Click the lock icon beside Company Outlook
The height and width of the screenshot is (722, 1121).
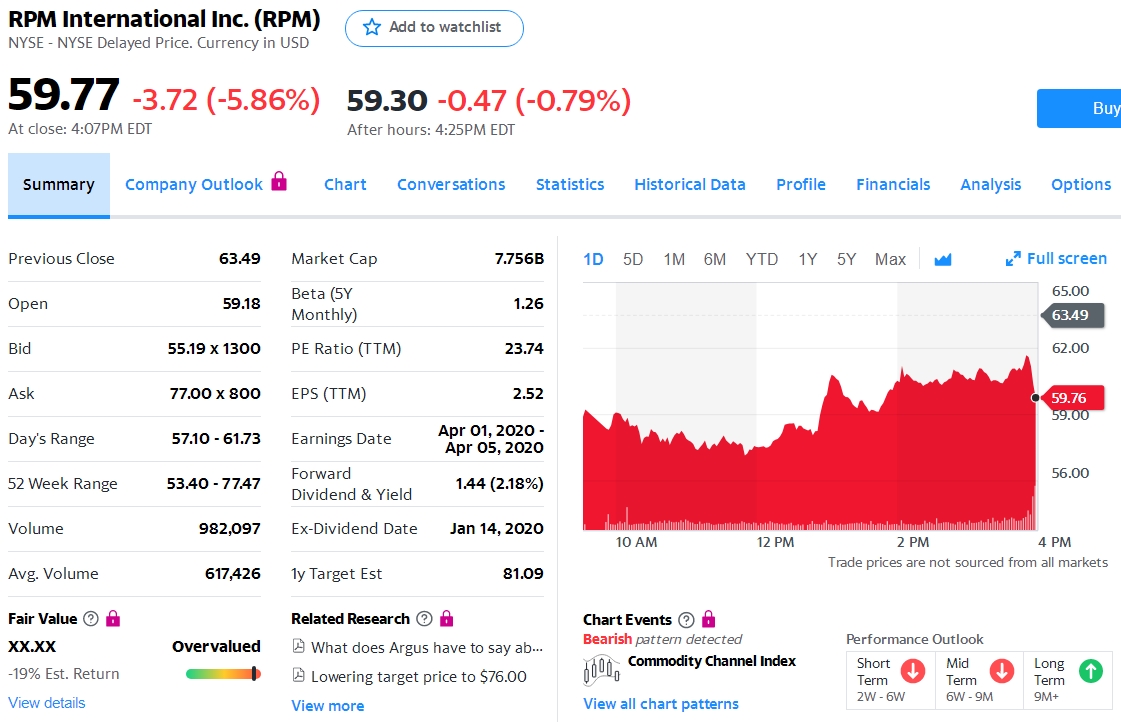point(279,182)
